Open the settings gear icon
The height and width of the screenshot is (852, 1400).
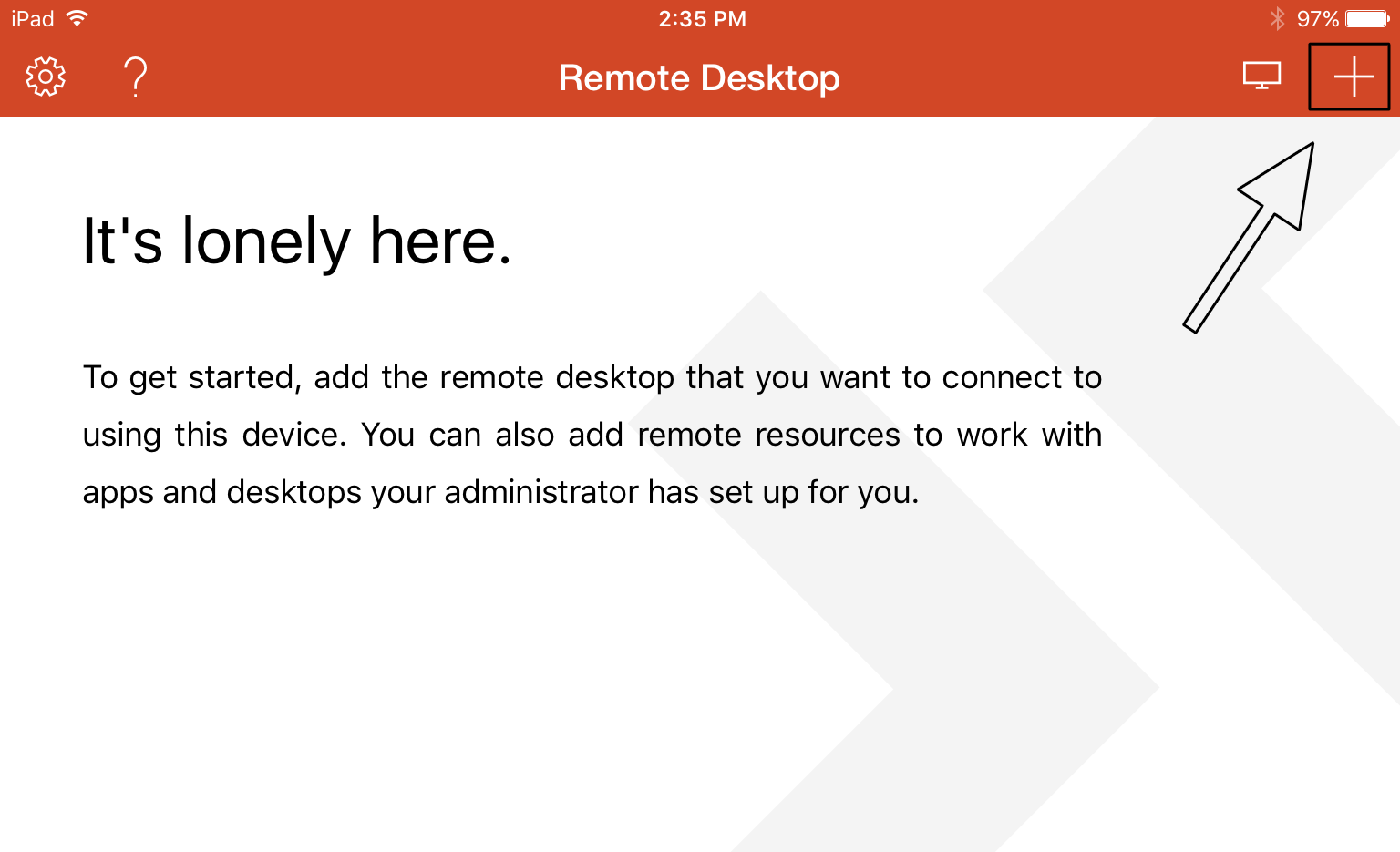tap(46, 77)
